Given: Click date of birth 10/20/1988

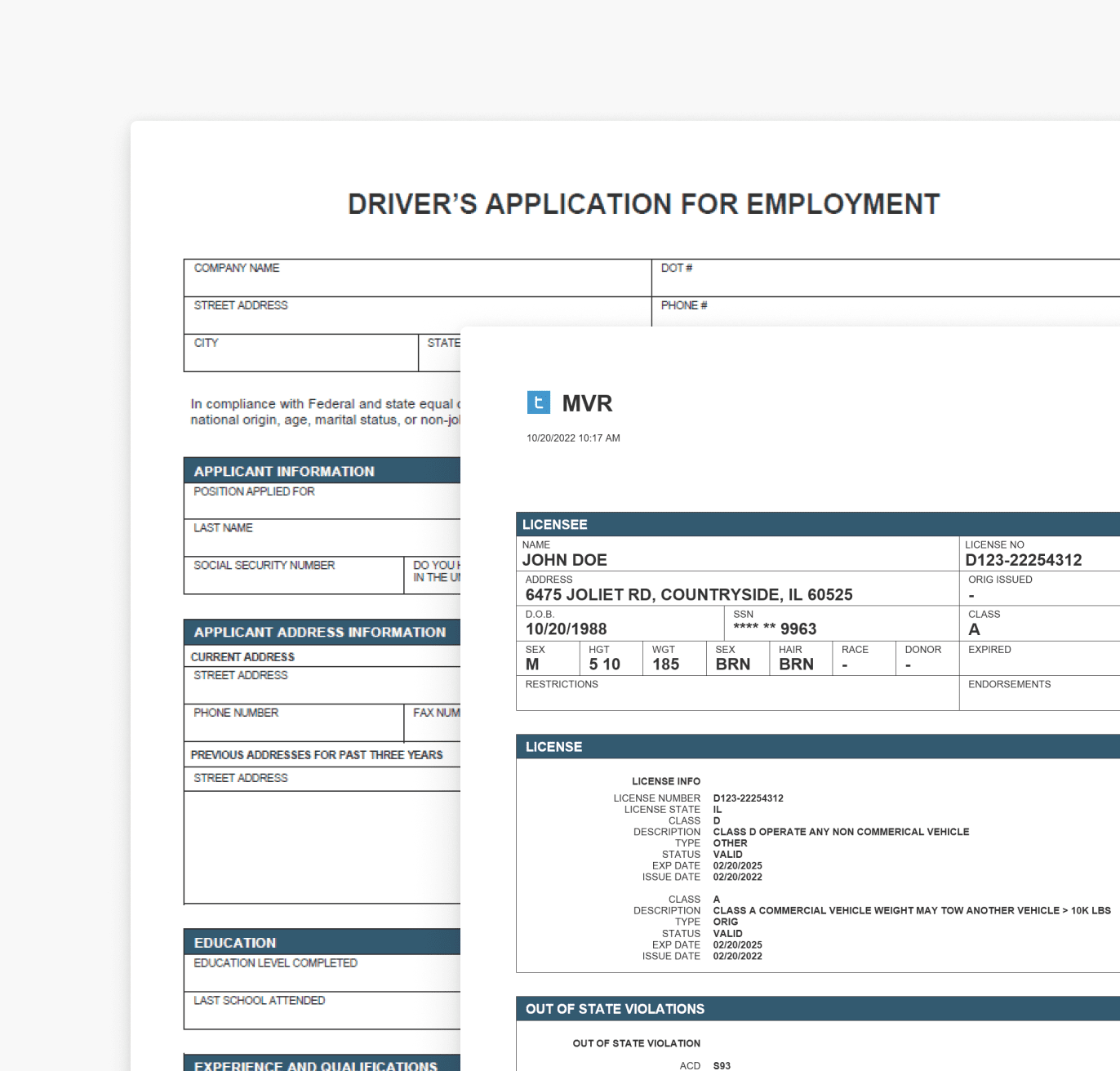Looking at the screenshot, I should [567, 629].
